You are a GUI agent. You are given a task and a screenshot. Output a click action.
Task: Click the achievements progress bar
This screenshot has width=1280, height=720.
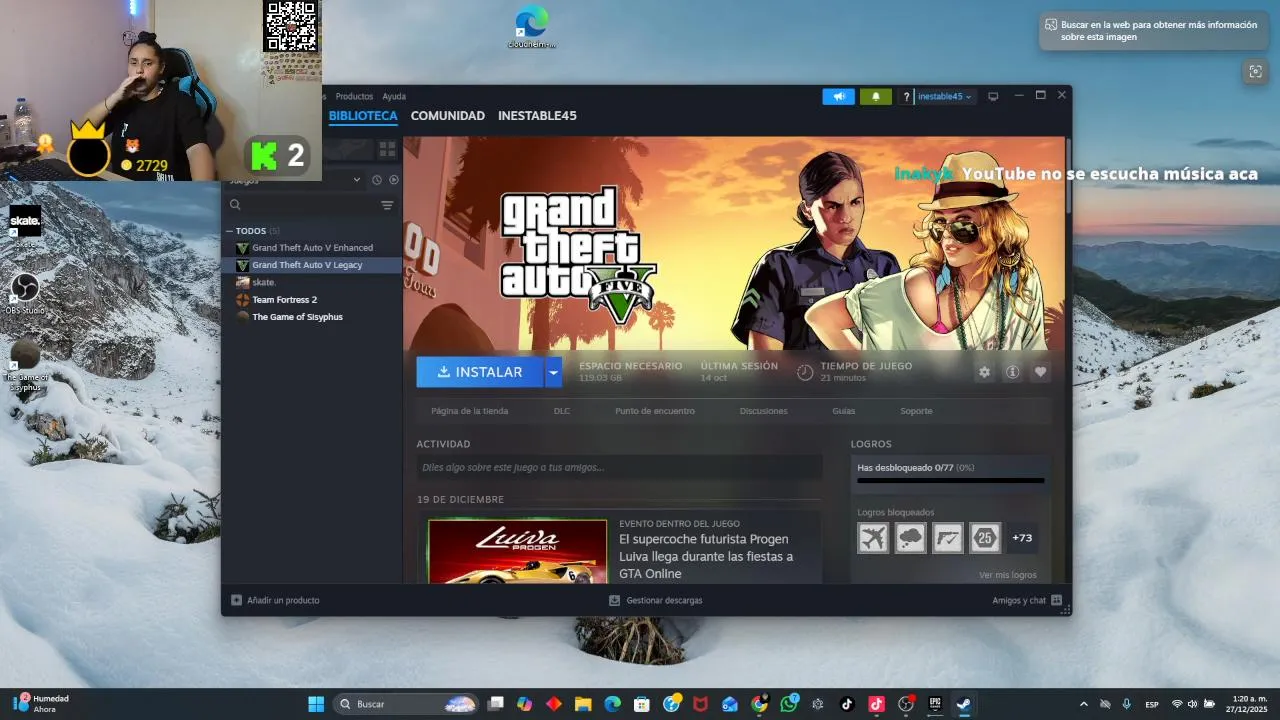(951, 481)
